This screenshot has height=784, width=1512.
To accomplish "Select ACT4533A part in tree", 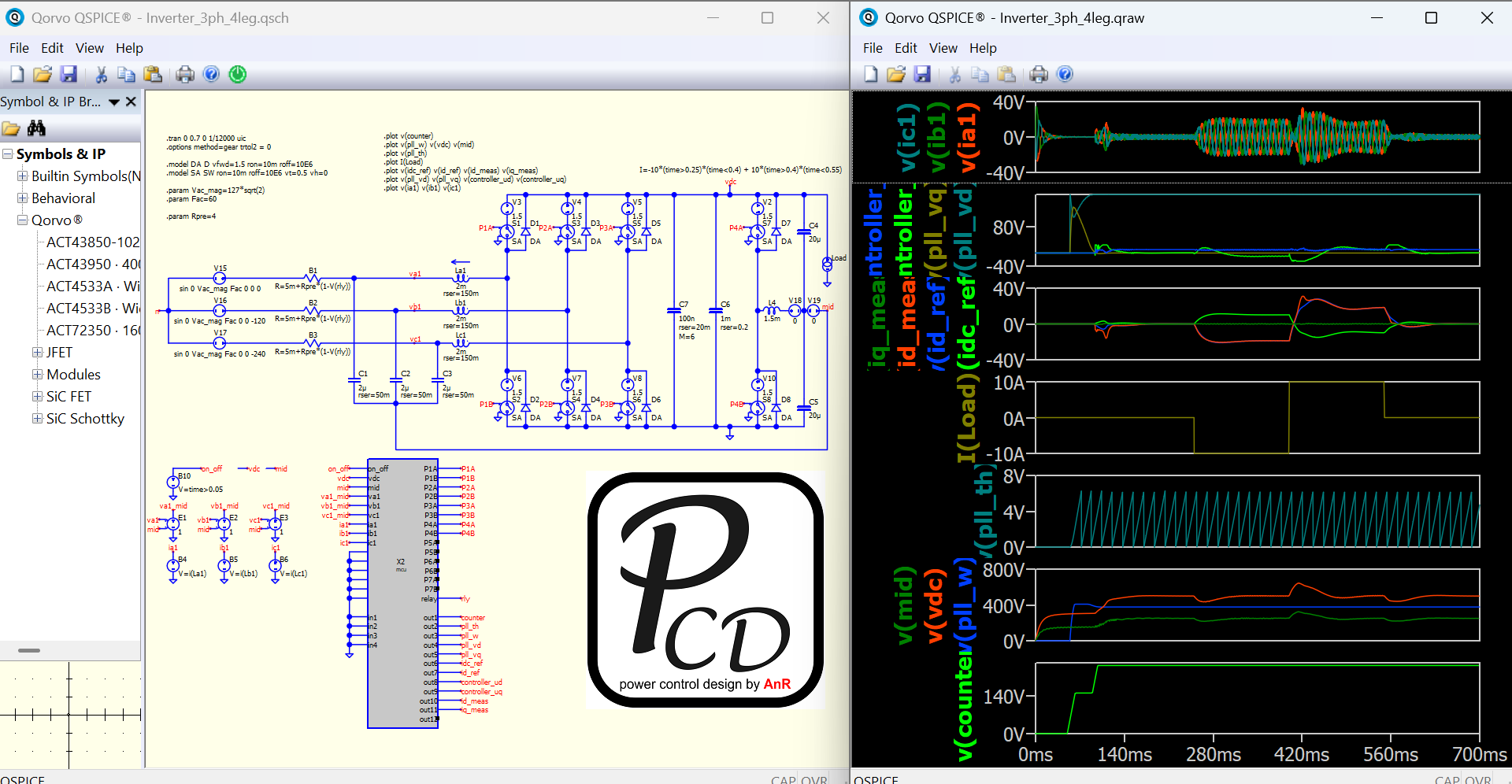I will tap(93, 286).
